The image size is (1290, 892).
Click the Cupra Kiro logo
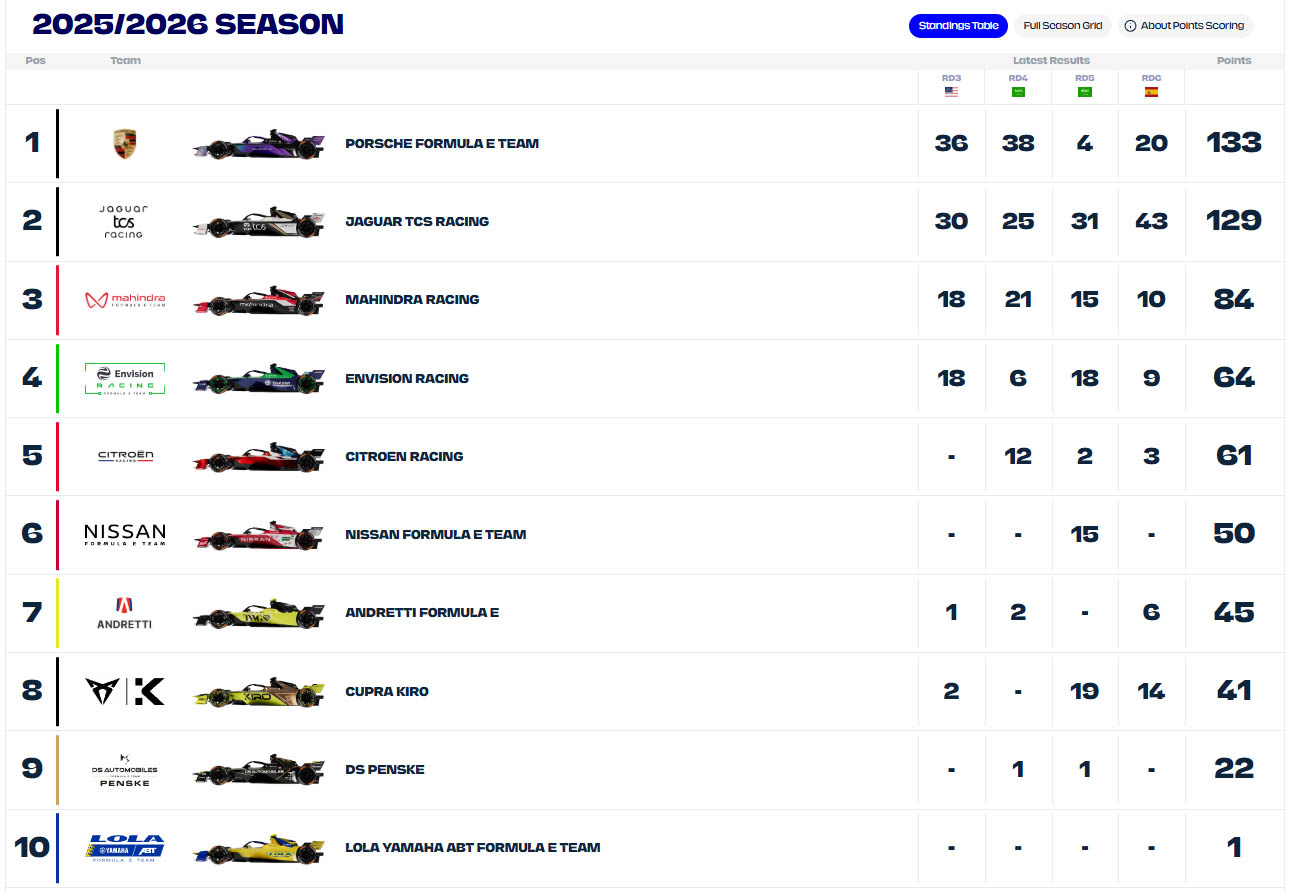(x=125, y=691)
